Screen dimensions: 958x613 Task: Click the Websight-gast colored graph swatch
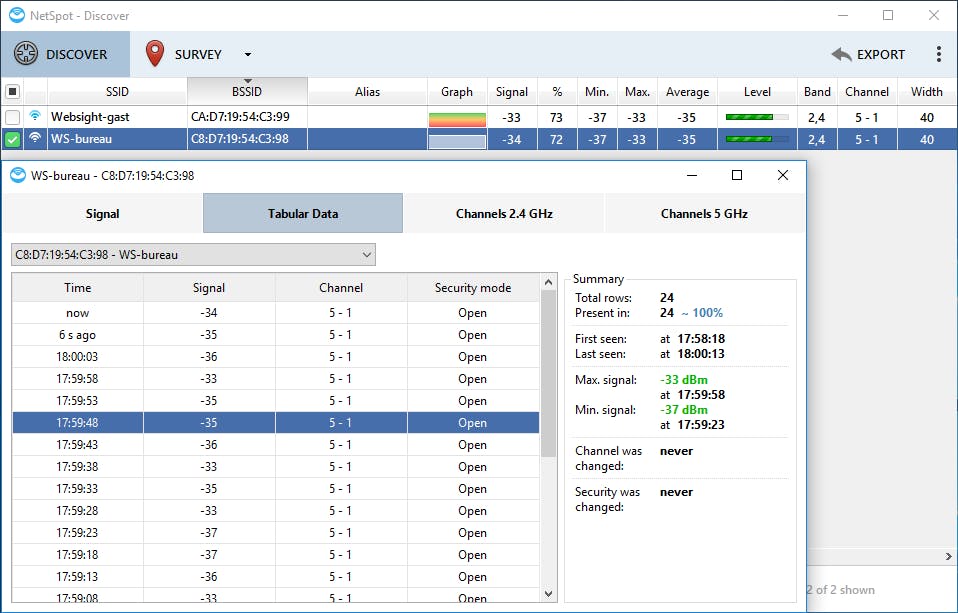[x=457, y=119]
